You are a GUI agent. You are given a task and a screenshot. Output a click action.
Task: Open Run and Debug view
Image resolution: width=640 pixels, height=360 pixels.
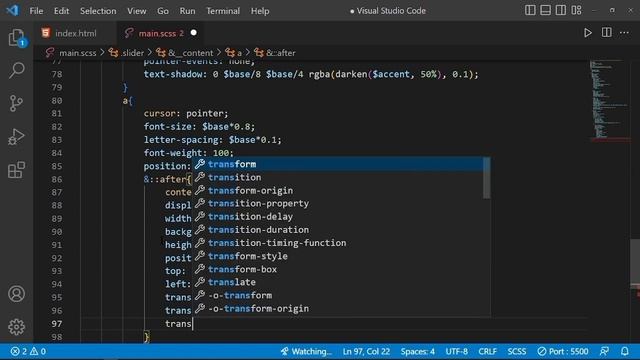tap(17, 136)
